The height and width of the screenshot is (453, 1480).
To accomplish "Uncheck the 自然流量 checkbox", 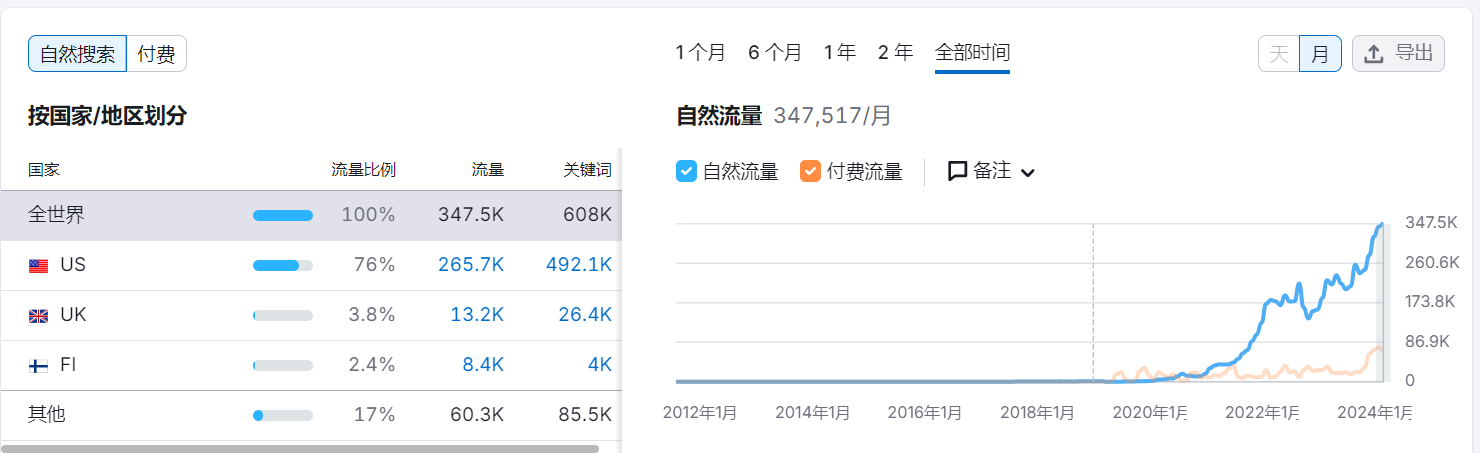I will point(686,171).
